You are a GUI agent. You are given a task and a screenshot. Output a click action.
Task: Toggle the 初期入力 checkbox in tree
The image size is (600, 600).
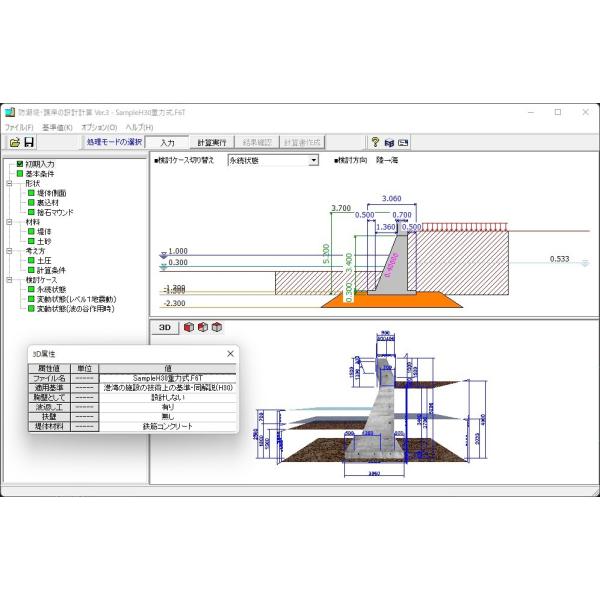click(x=19, y=163)
